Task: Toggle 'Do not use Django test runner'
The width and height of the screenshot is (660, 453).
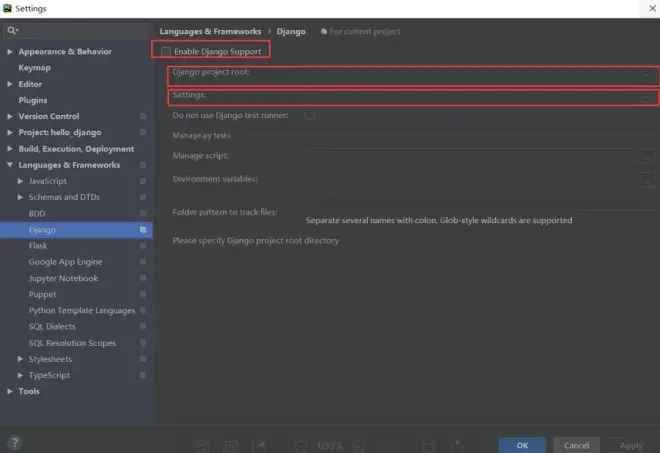Action: pyautogui.click(x=309, y=115)
